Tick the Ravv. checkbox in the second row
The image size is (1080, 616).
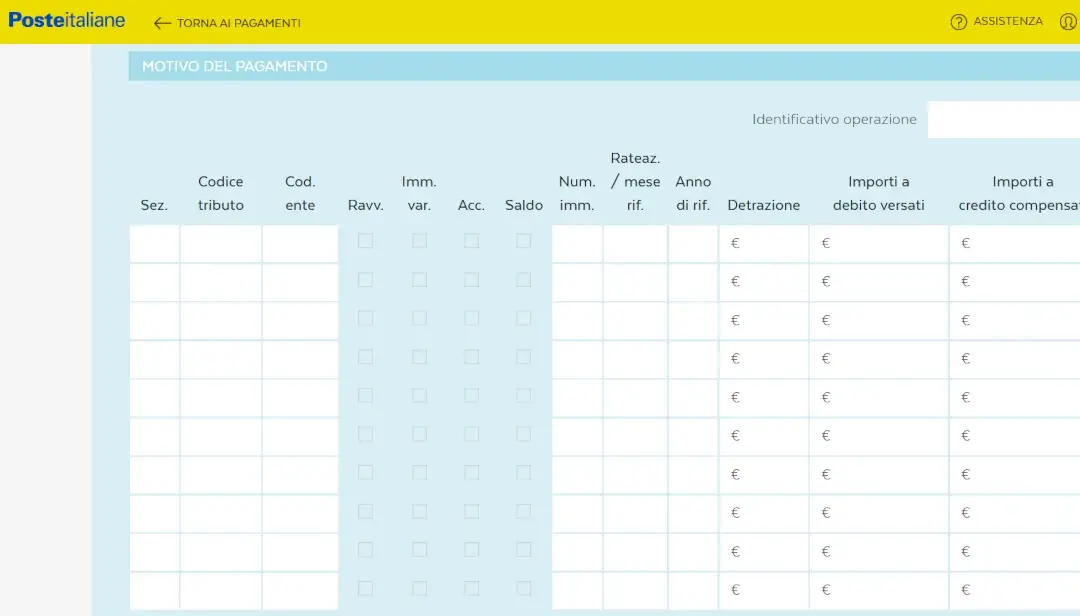[365, 280]
